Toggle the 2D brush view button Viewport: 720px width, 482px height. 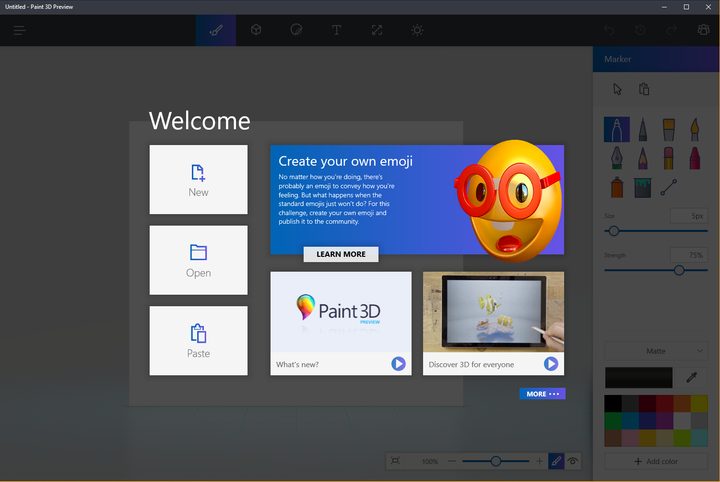(556, 461)
